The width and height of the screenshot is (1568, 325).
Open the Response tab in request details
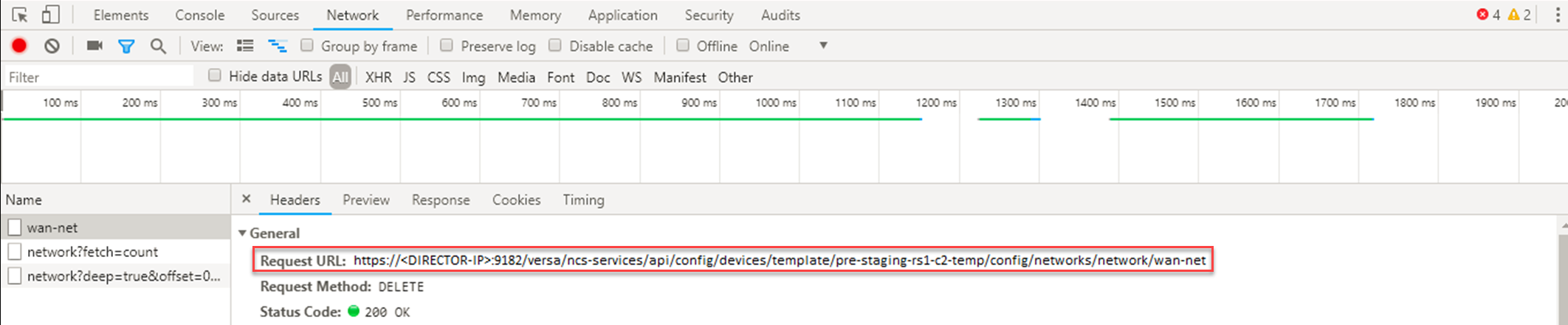coord(441,200)
